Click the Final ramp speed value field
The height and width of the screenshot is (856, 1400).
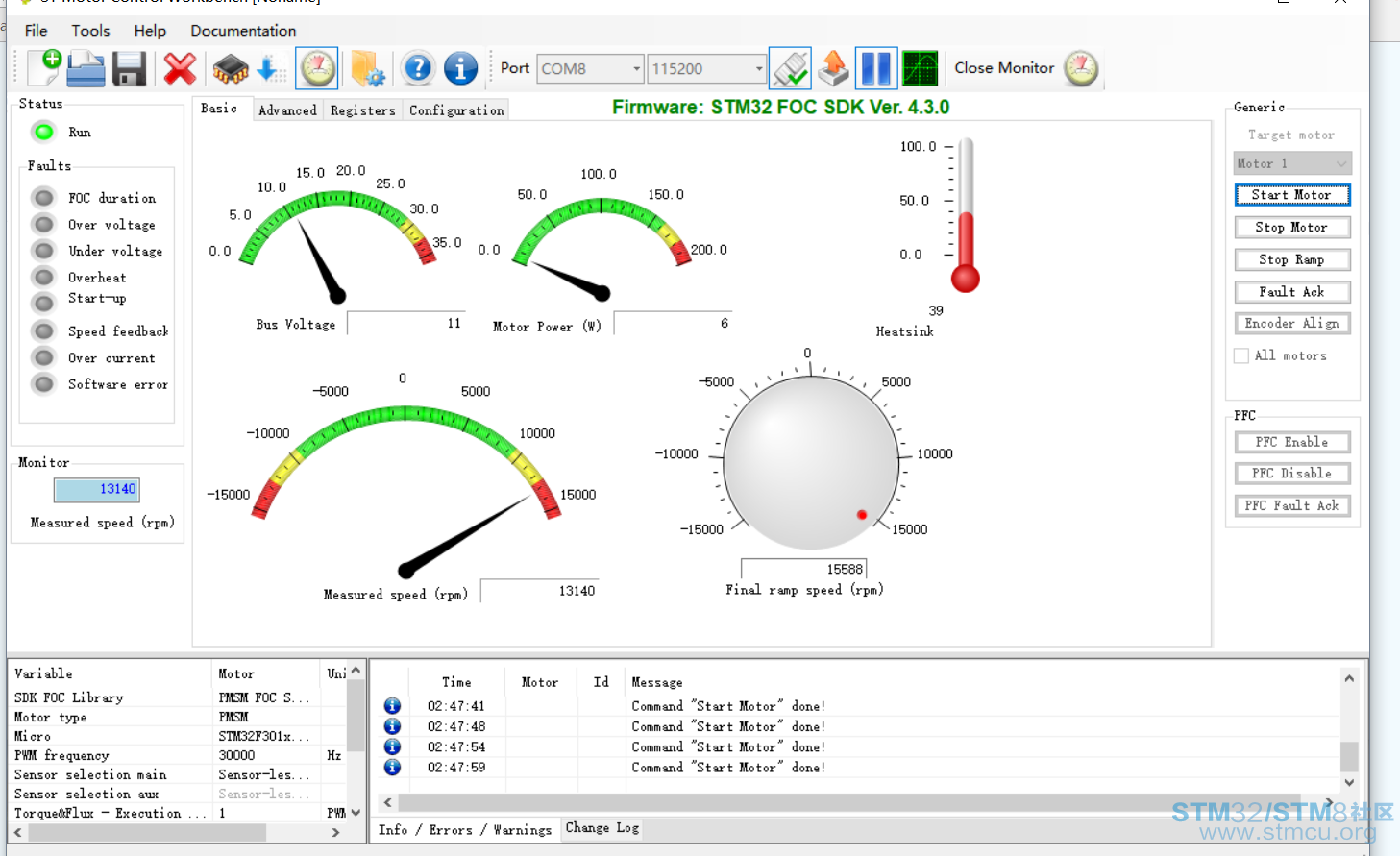[803, 569]
